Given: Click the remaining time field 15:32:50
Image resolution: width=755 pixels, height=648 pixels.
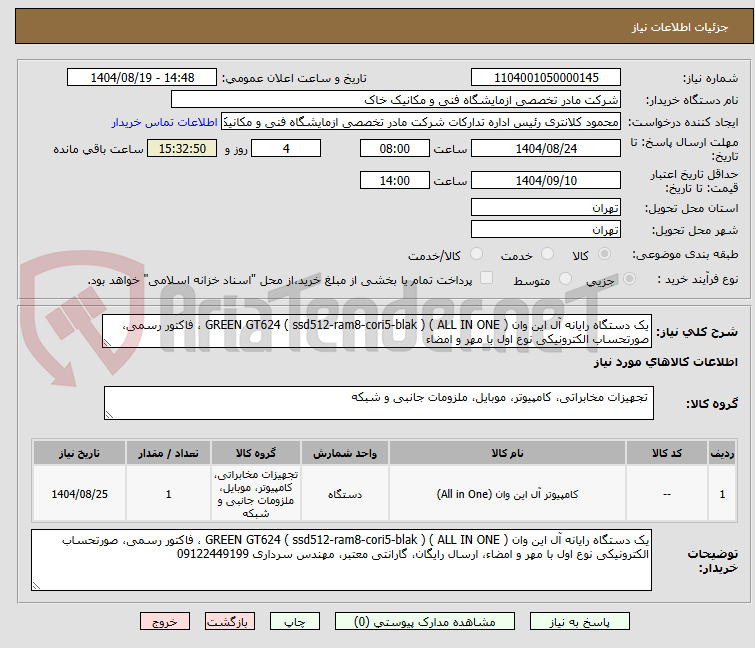Looking at the screenshot, I should coord(182,148).
